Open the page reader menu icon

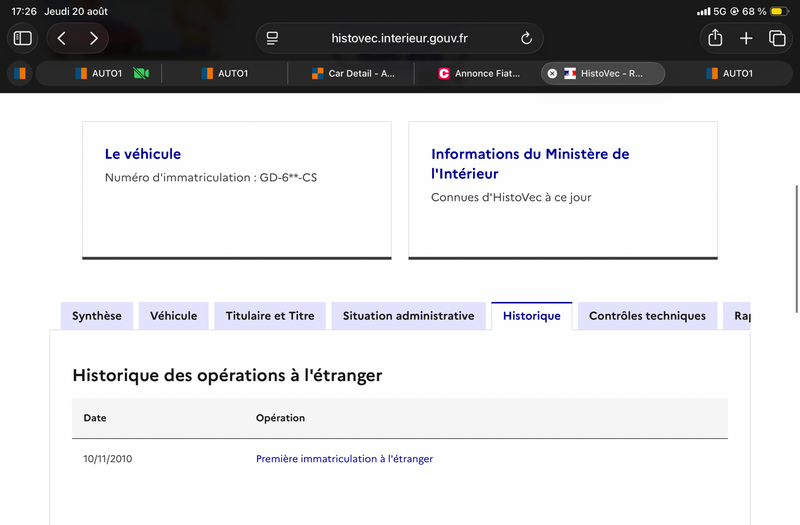[272, 38]
